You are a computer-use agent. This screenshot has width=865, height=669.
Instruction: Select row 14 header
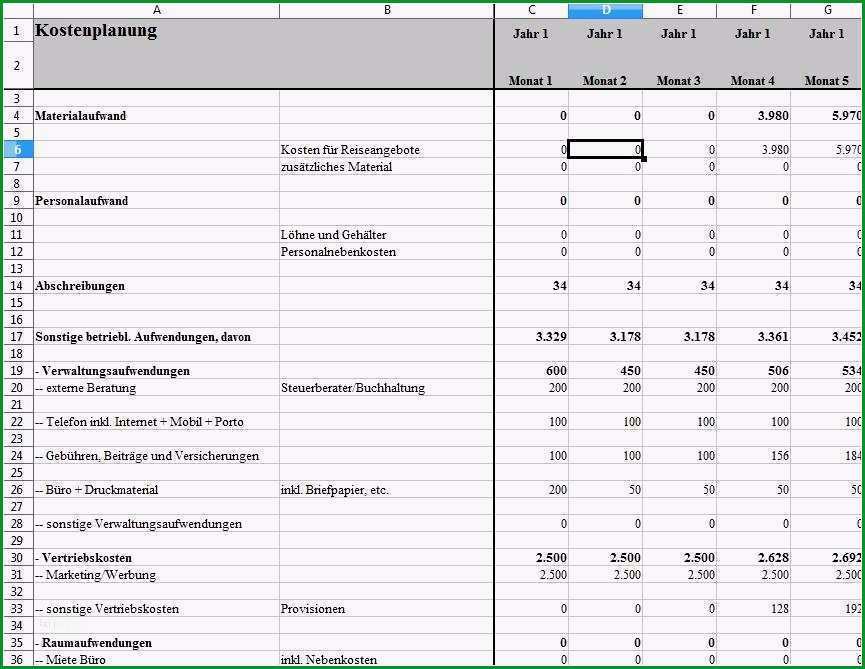click(17, 286)
